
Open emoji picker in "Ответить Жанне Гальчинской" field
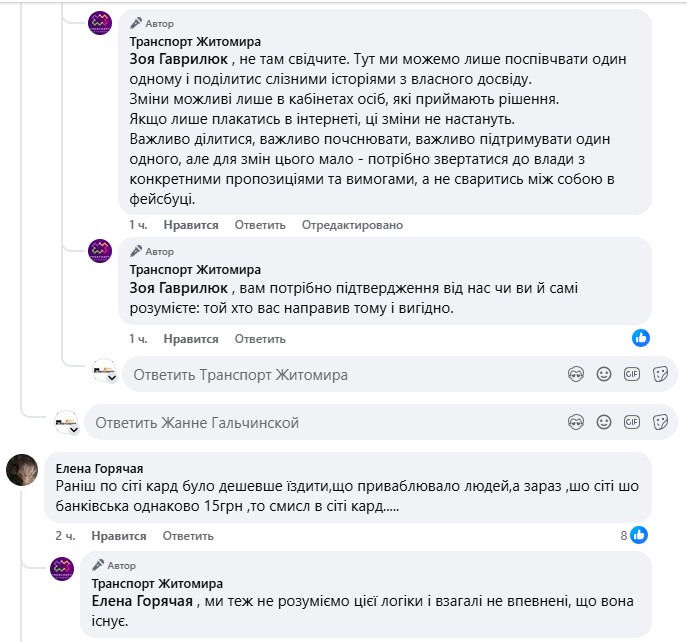point(603,422)
